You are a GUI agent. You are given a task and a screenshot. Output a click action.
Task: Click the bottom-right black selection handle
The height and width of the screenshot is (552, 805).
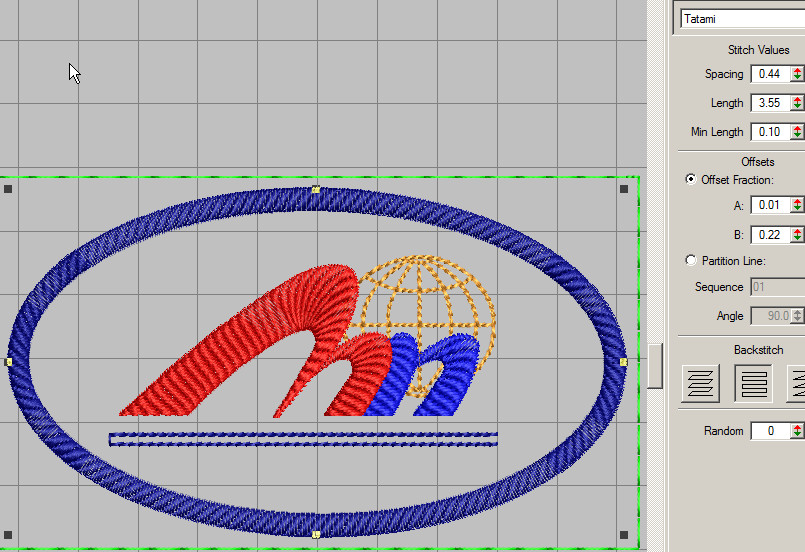point(624,535)
